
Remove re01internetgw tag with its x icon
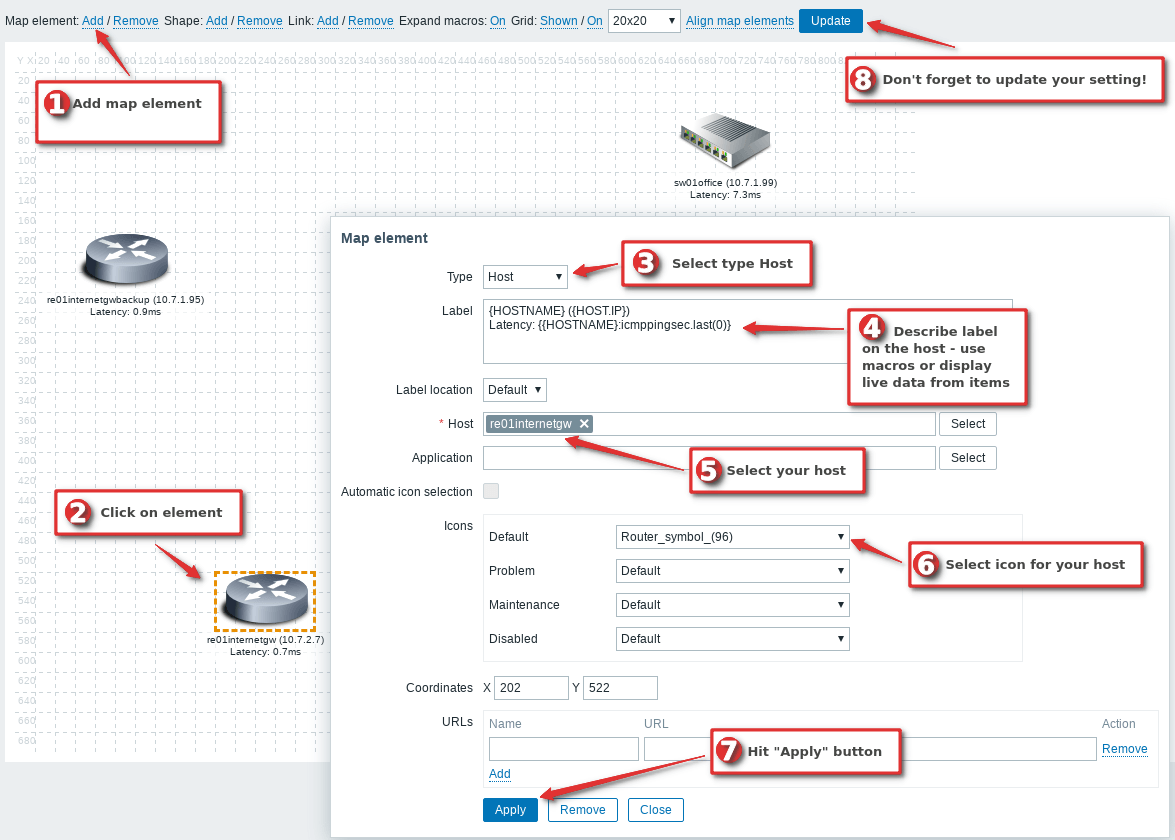[584, 424]
